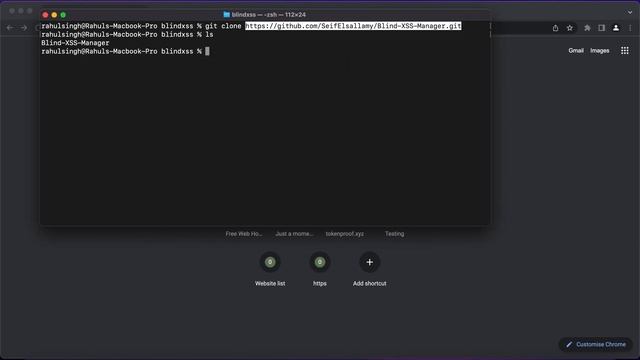The height and width of the screenshot is (360, 640).
Task: Open Chrome profile avatar icon
Action: tap(616, 28)
